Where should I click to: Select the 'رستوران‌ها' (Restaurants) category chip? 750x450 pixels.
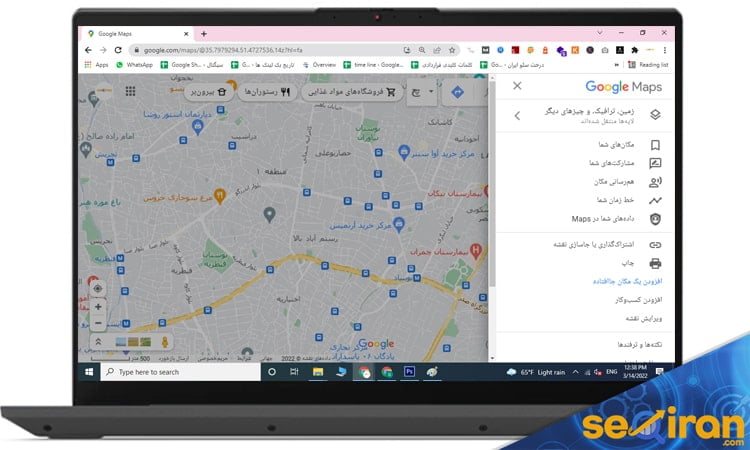pyautogui.click(x=267, y=92)
